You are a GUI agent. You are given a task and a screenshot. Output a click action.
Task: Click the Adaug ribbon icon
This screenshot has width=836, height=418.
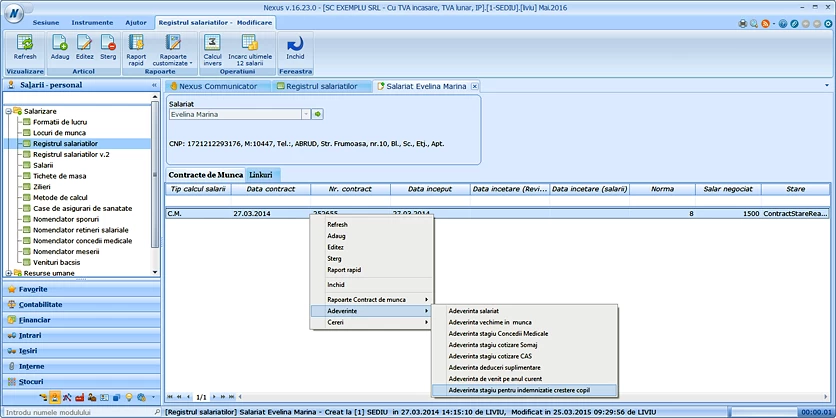tap(59, 48)
